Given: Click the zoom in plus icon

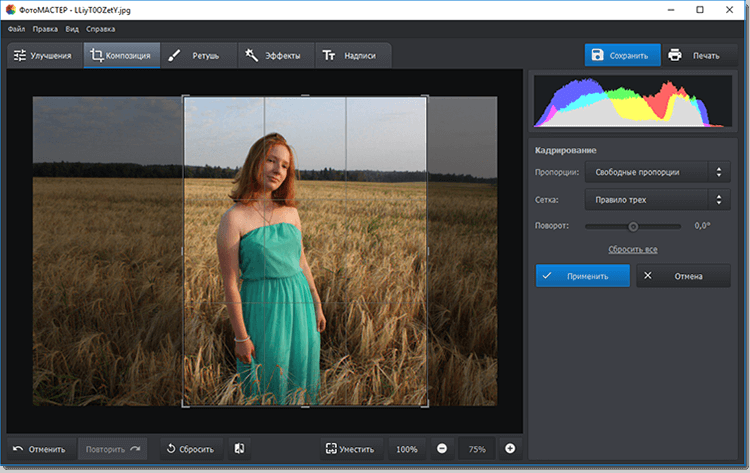Looking at the screenshot, I should (x=510, y=449).
